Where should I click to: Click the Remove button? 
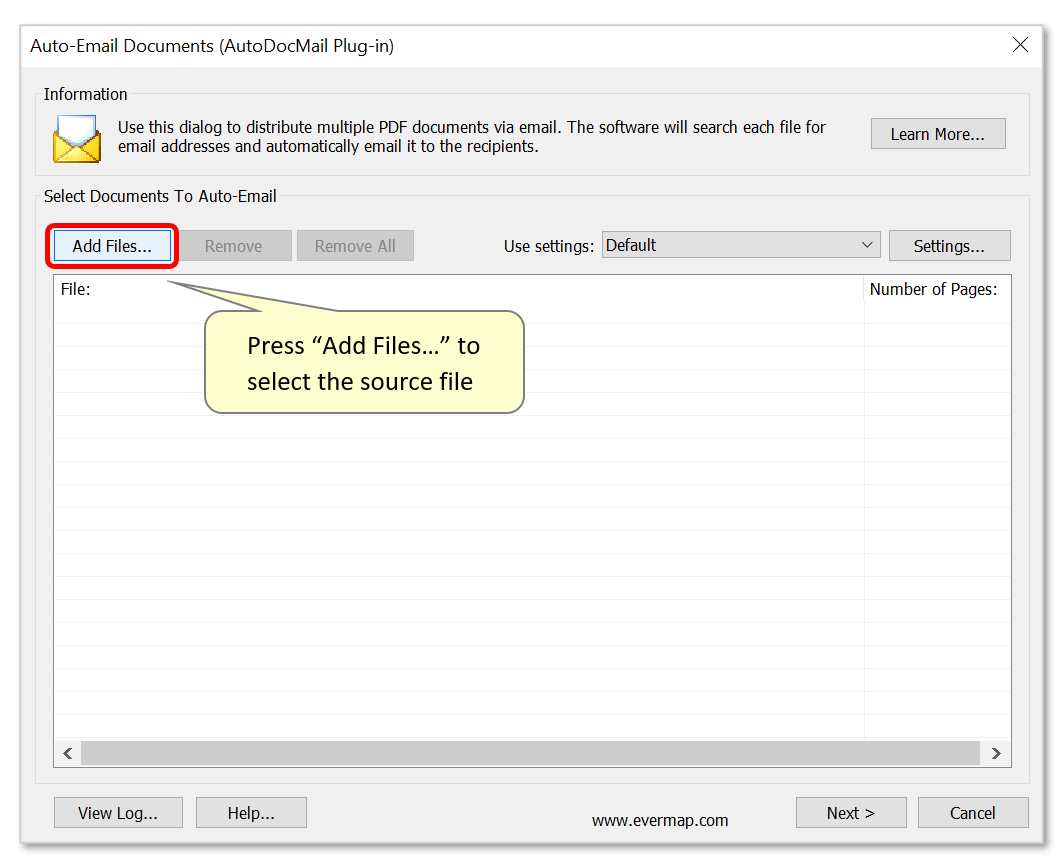click(x=235, y=245)
